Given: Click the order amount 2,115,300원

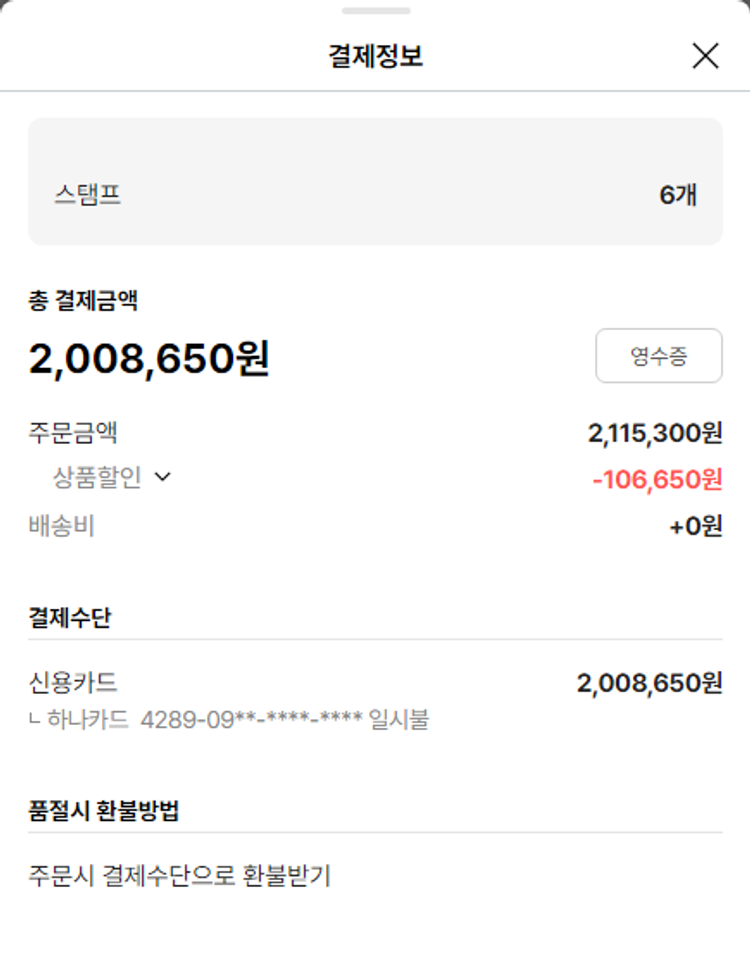Looking at the screenshot, I should tap(654, 433).
